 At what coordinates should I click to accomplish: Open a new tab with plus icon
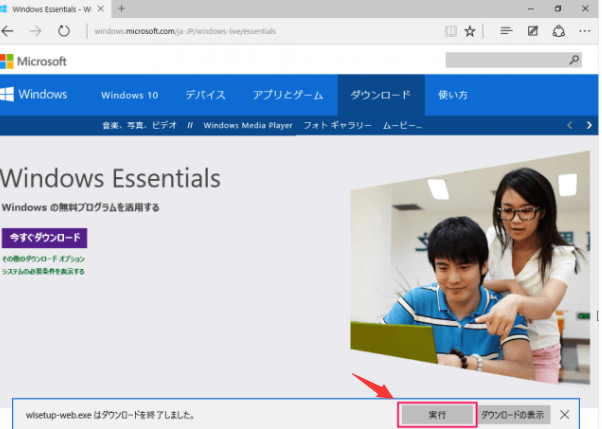pos(121,8)
